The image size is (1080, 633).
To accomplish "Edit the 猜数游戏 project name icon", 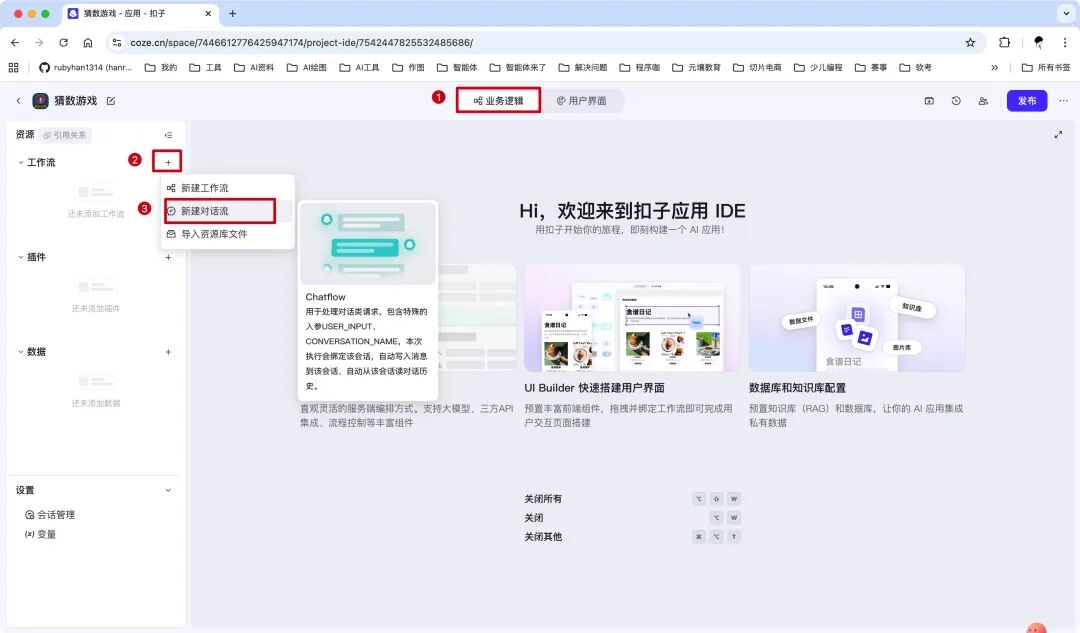I will coord(111,101).
